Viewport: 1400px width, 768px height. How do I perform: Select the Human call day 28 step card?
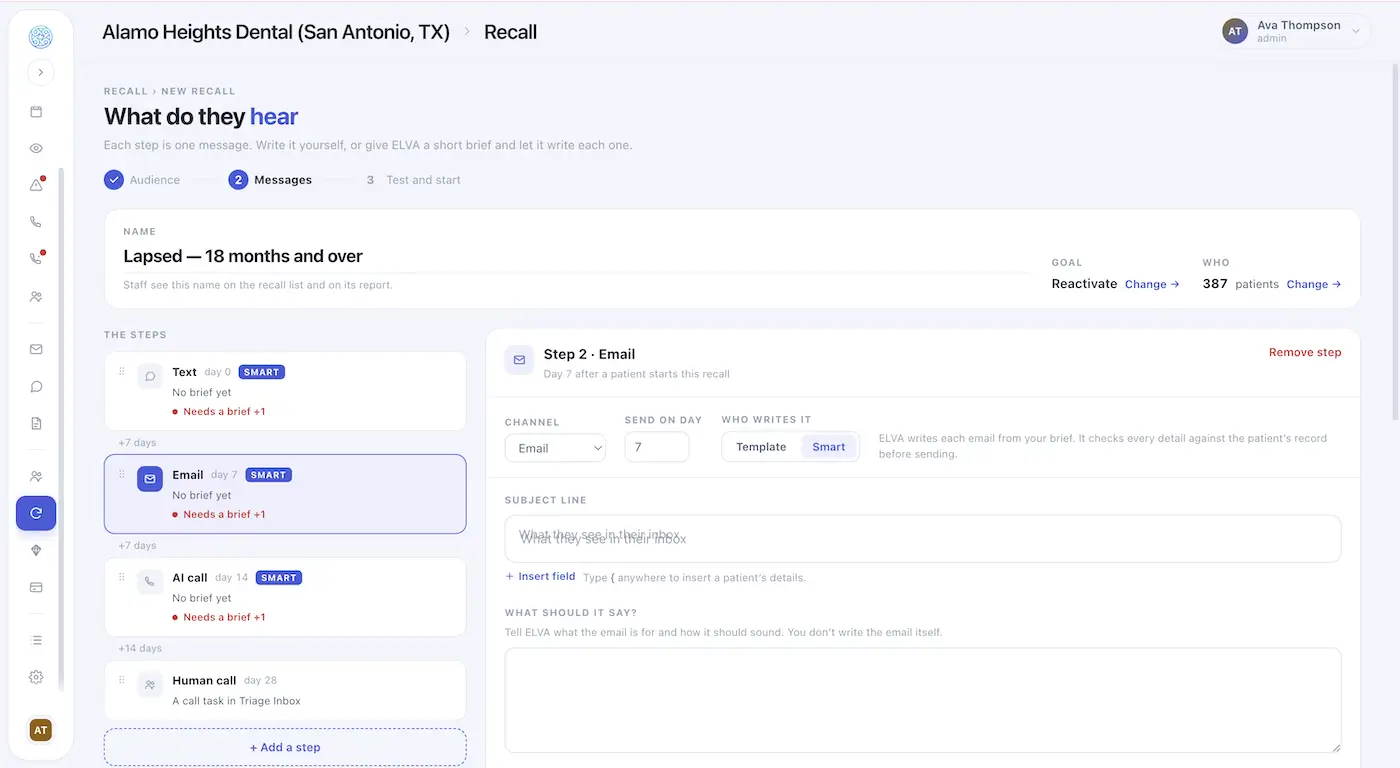pos(285,690)
